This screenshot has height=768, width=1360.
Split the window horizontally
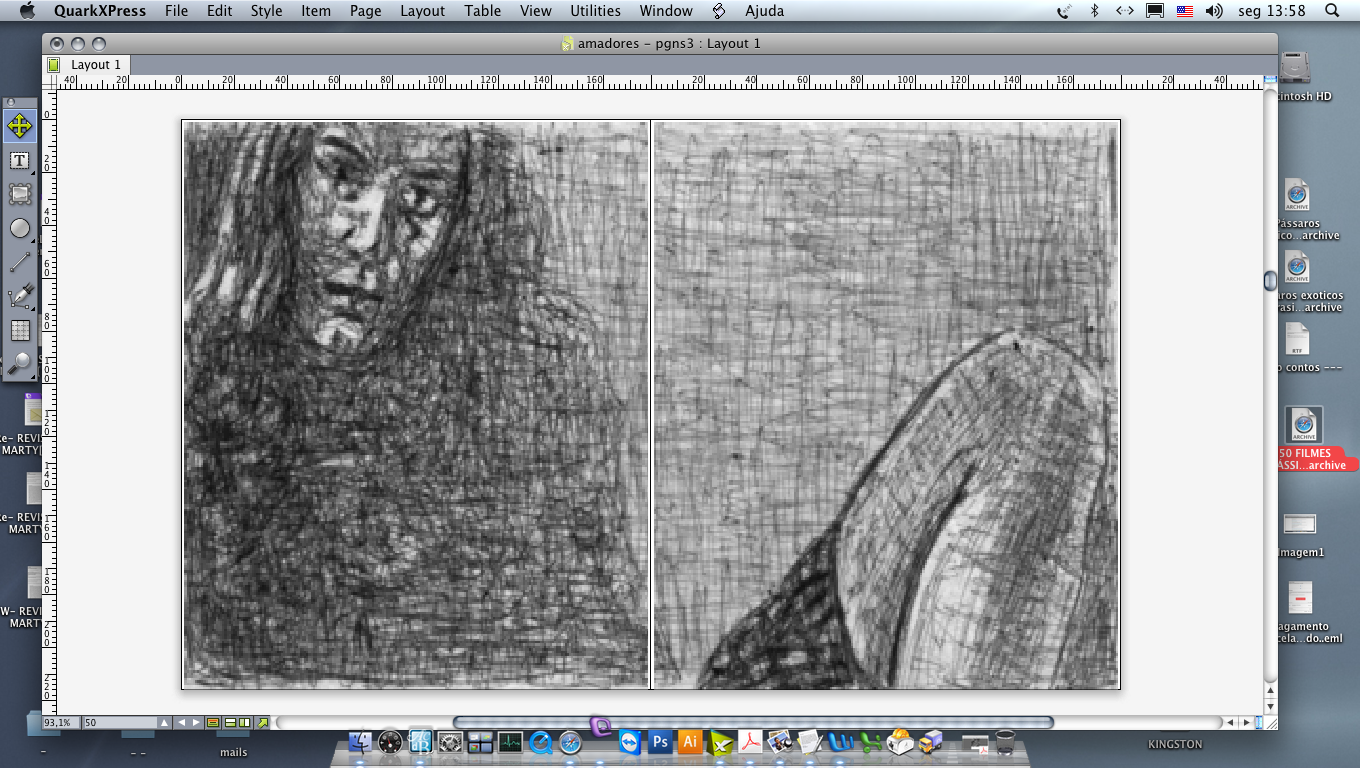coord(230,722)
